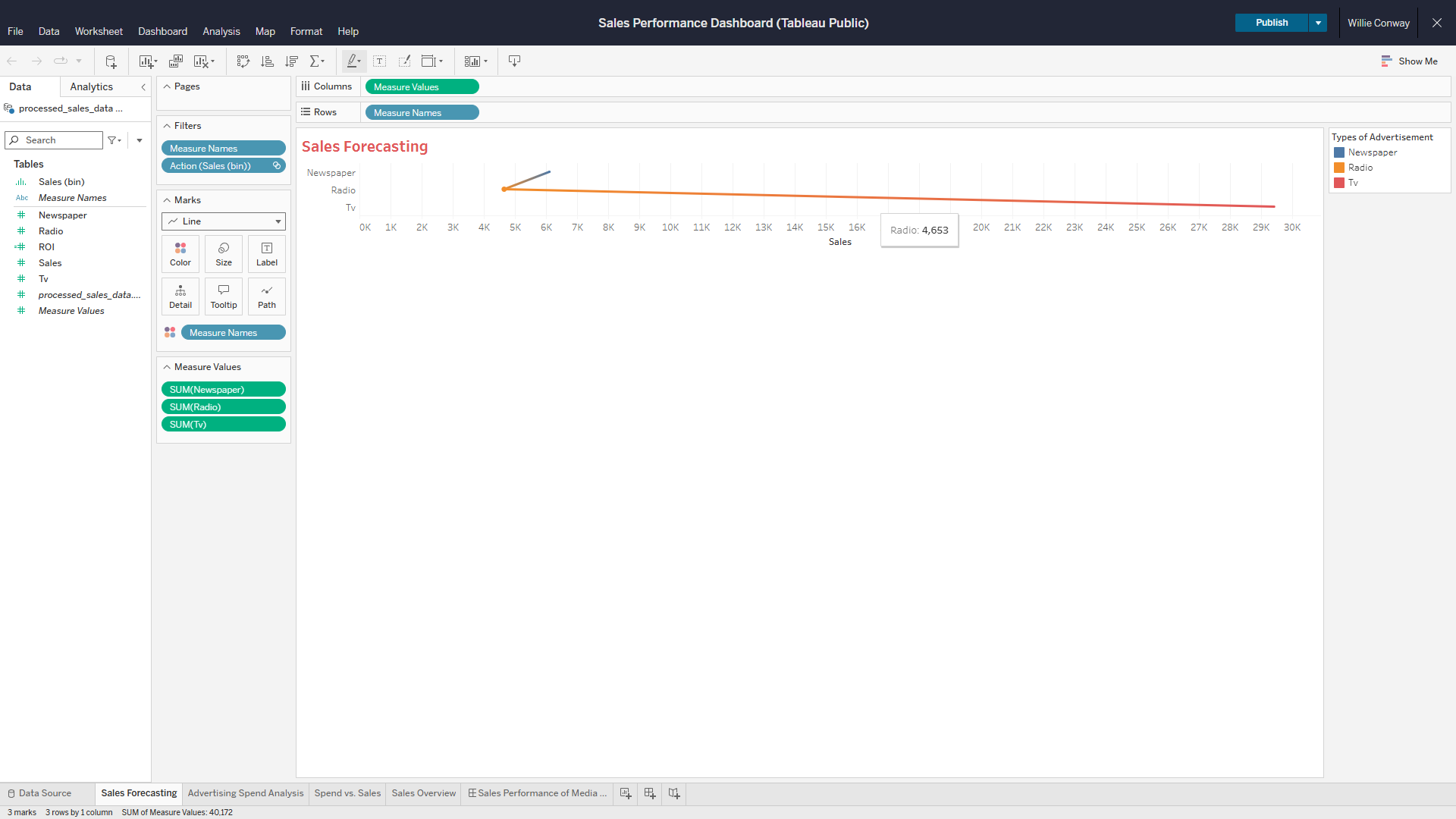Collapse the Data pane with the arrow
The image size is (1456, 819).
pyautogui.click(x=143, y=87)
